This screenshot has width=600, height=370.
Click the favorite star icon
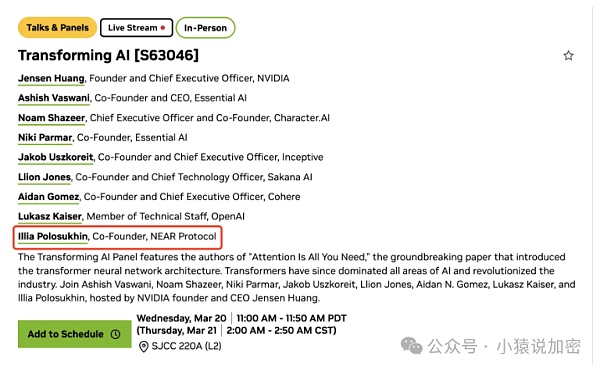coord(568,56)
